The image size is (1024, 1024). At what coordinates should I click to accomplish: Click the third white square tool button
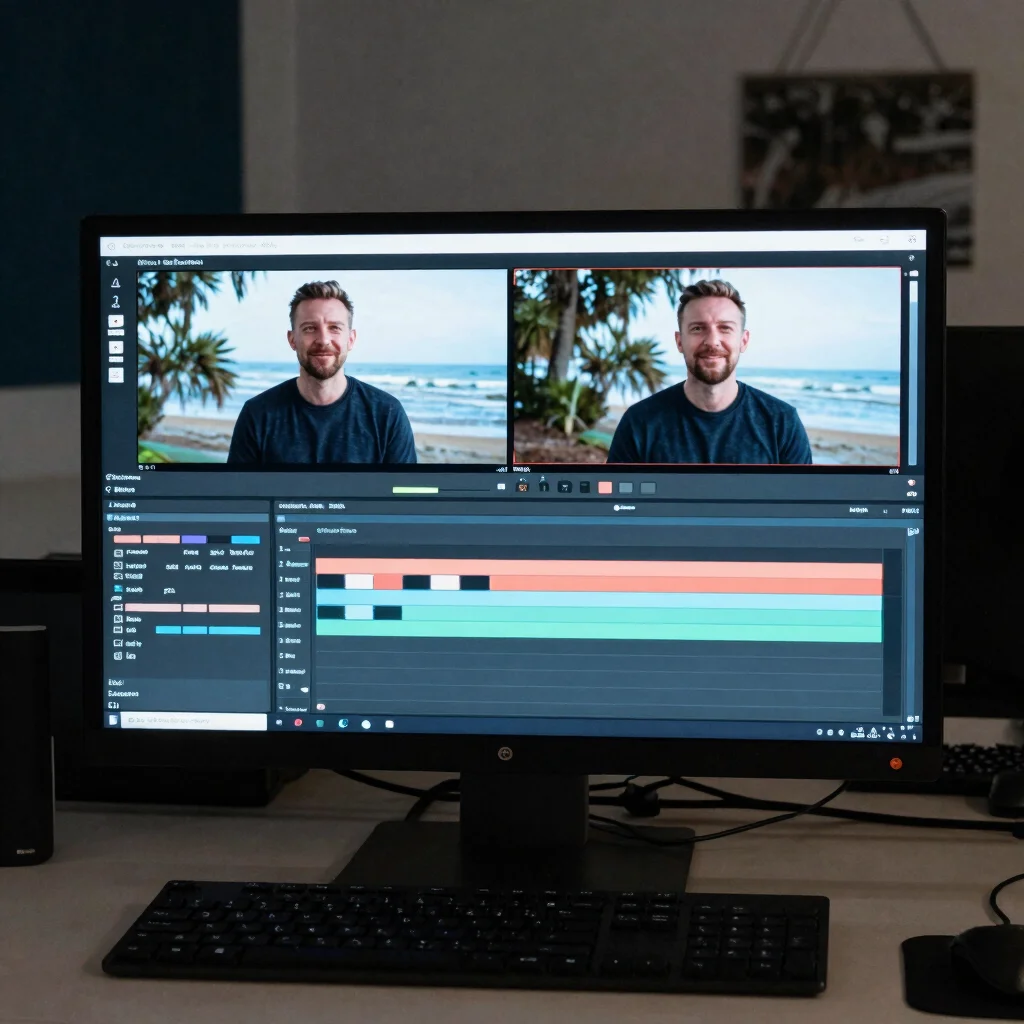(116, 375)
